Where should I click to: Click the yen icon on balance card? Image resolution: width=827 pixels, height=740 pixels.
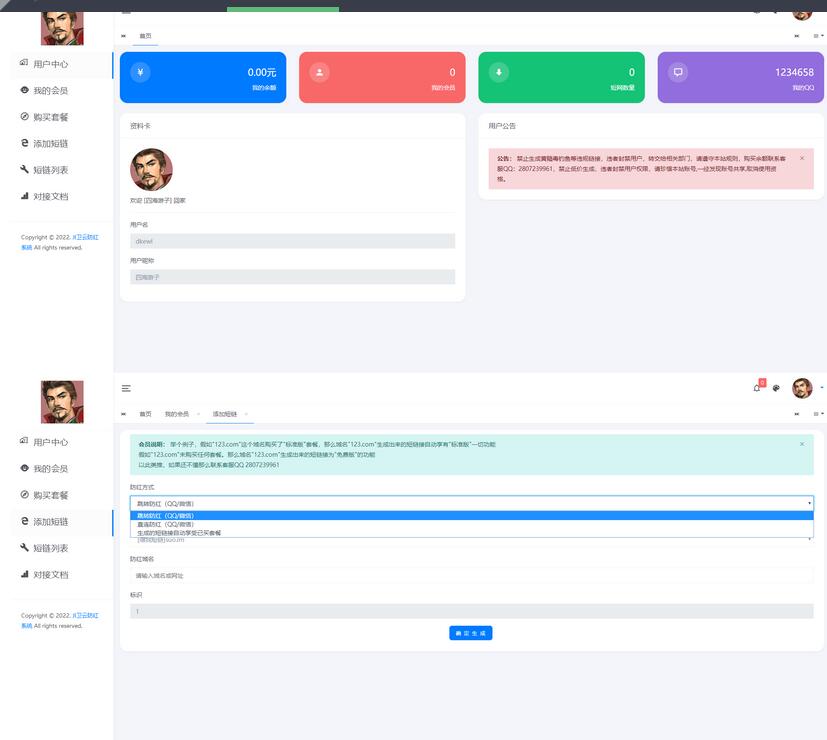pos(140,72)
